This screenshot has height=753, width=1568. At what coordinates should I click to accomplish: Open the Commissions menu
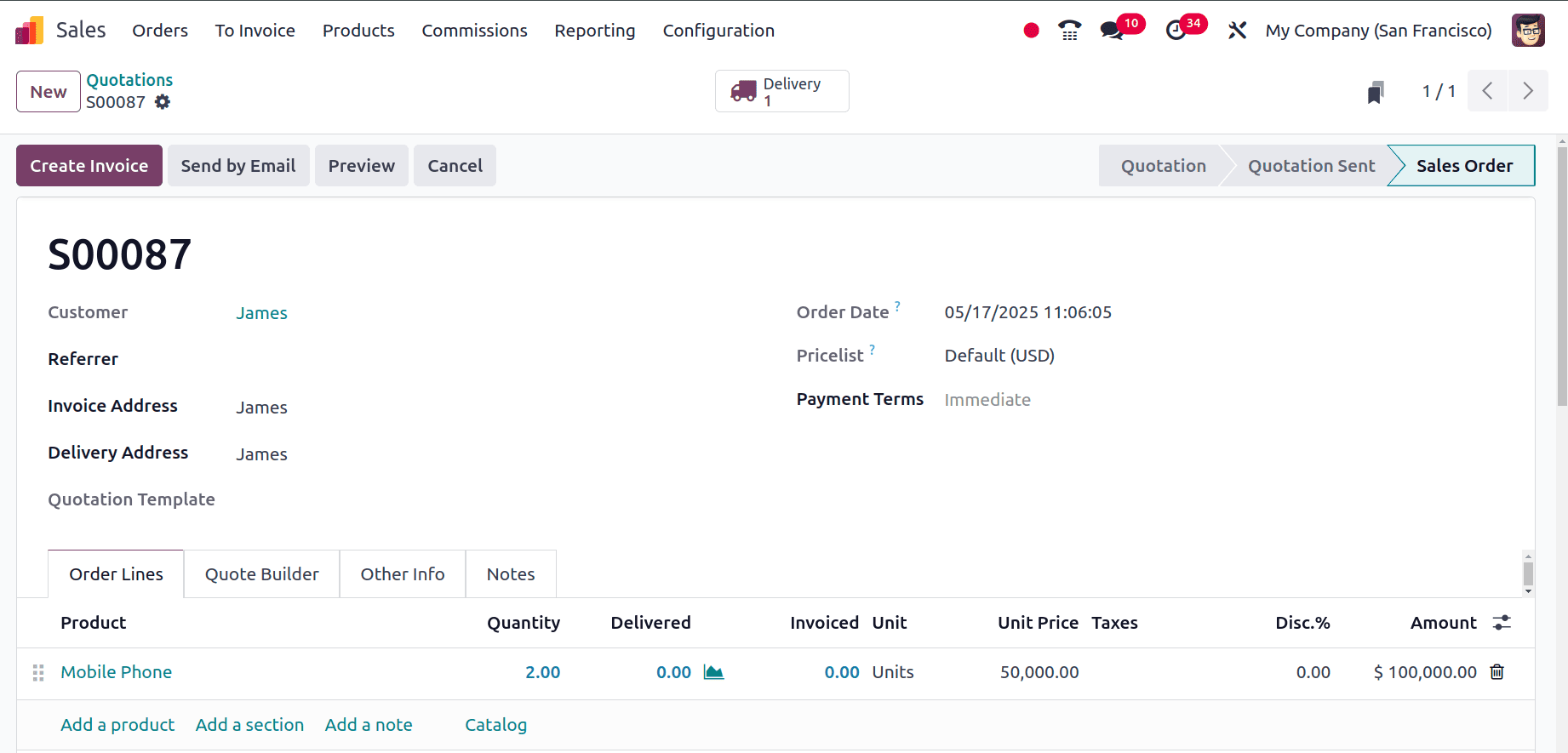pyautogui.click(x=474, y=31)
